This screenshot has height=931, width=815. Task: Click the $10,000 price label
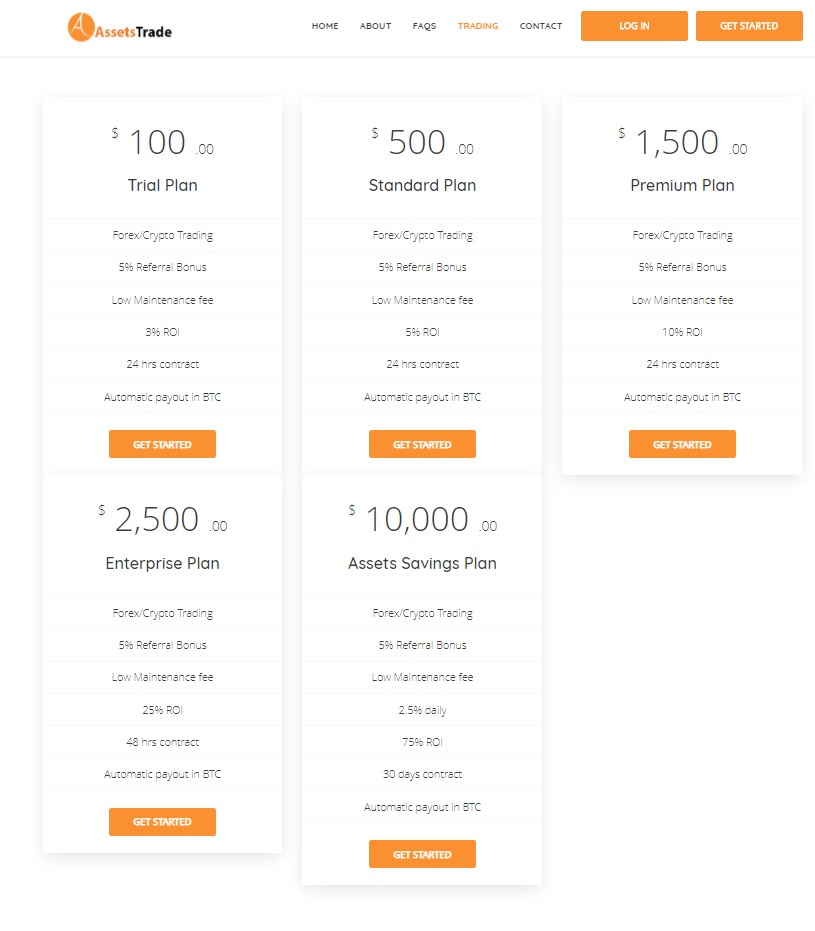(422, 520)
